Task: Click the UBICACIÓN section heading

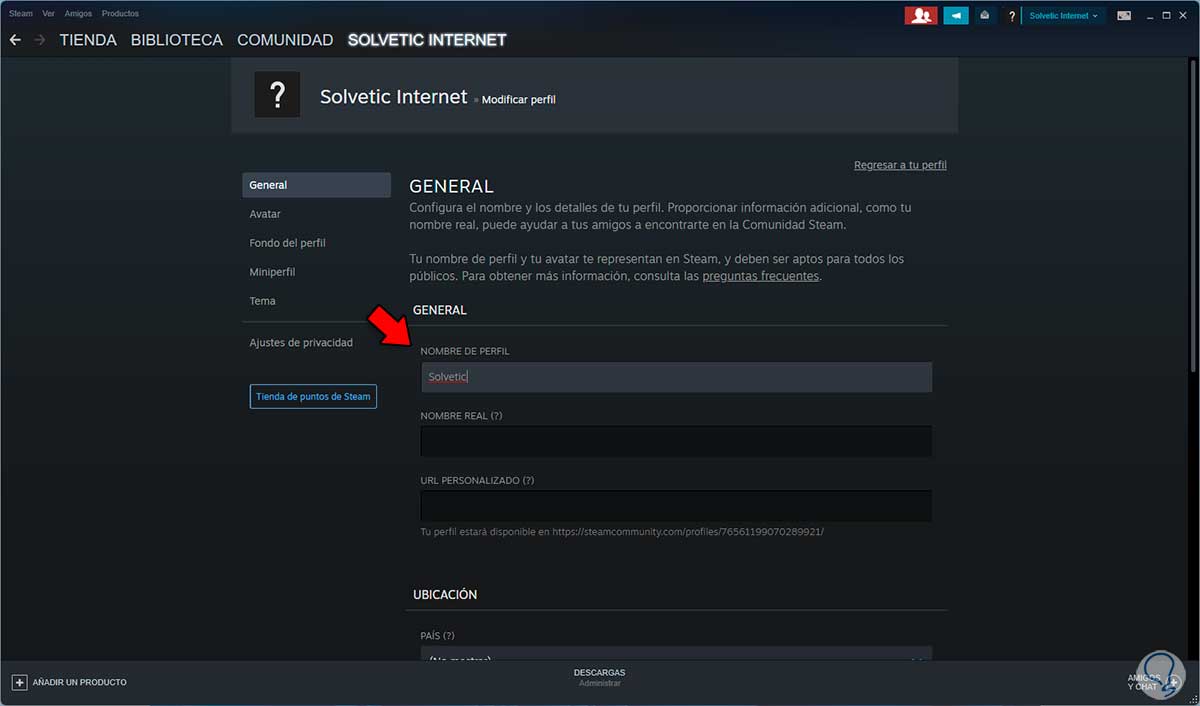Action: point(445,594)
